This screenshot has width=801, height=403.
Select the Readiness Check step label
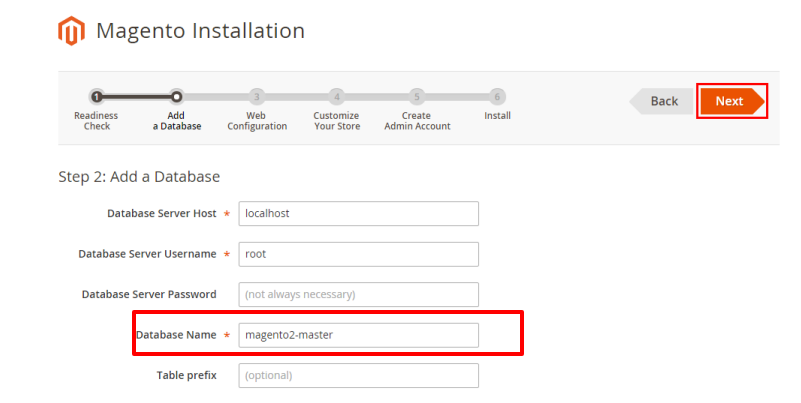click(x=97, y=121)
